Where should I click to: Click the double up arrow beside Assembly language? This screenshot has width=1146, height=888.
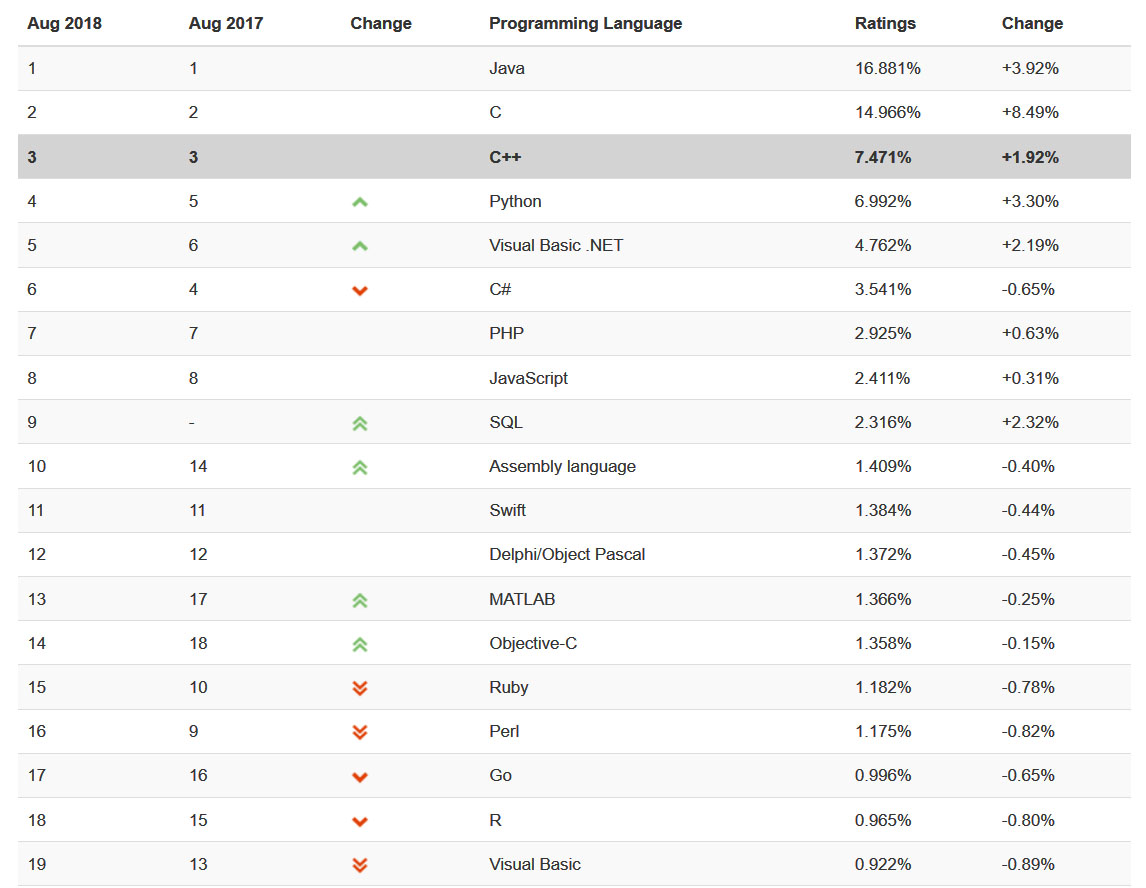[x=360, y=467]
